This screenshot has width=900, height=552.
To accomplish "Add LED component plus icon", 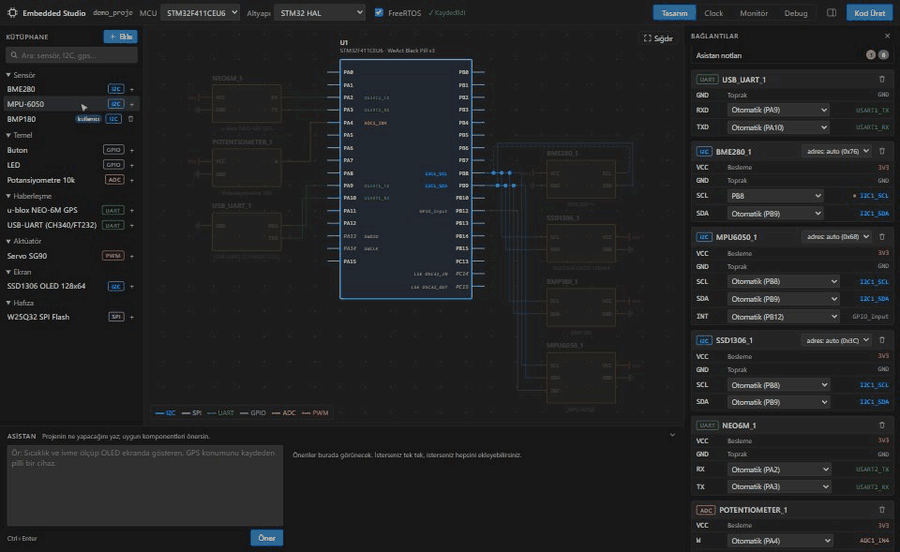I will click(x=132, y=165).
